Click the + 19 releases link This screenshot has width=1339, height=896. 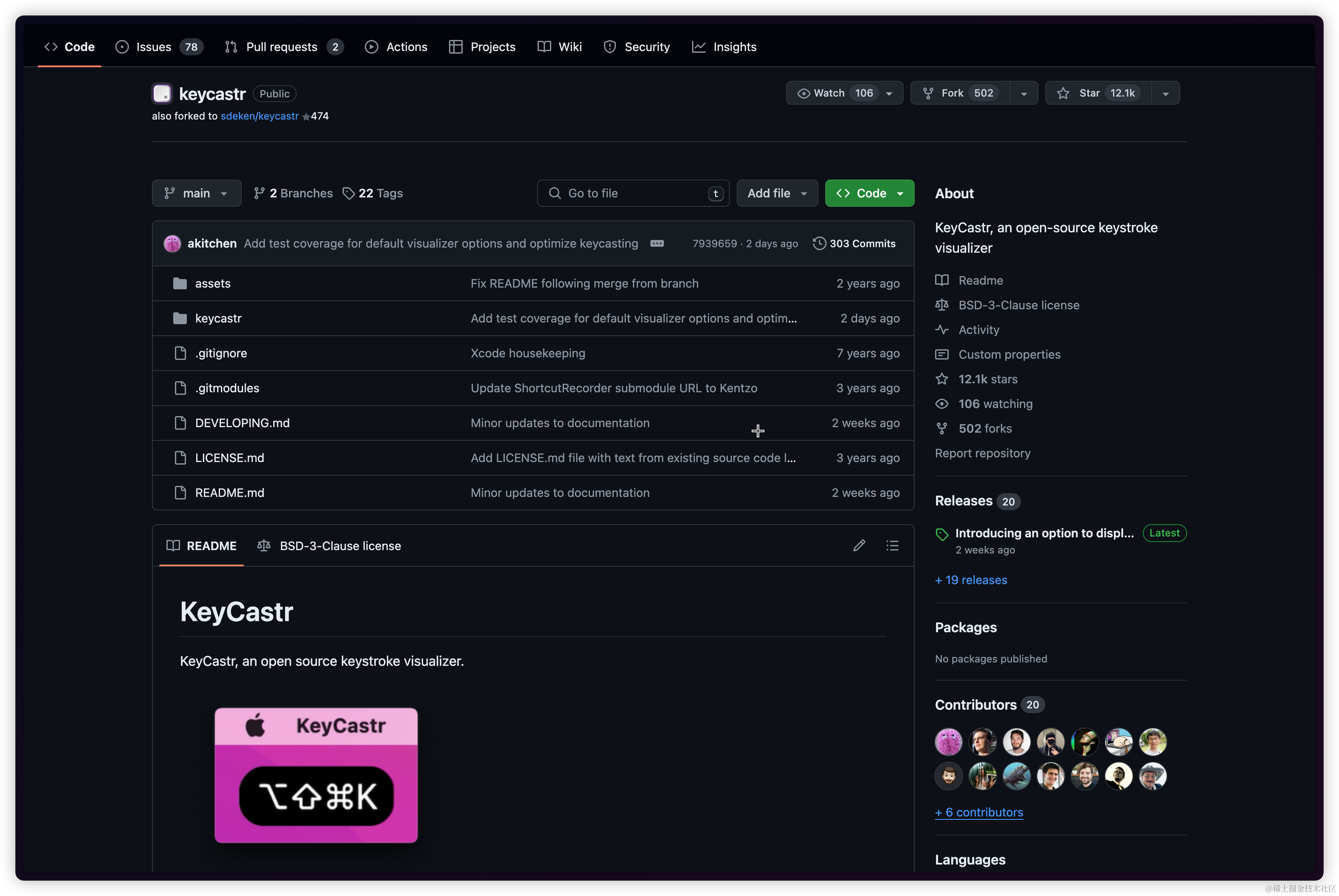tap(971, 580)
